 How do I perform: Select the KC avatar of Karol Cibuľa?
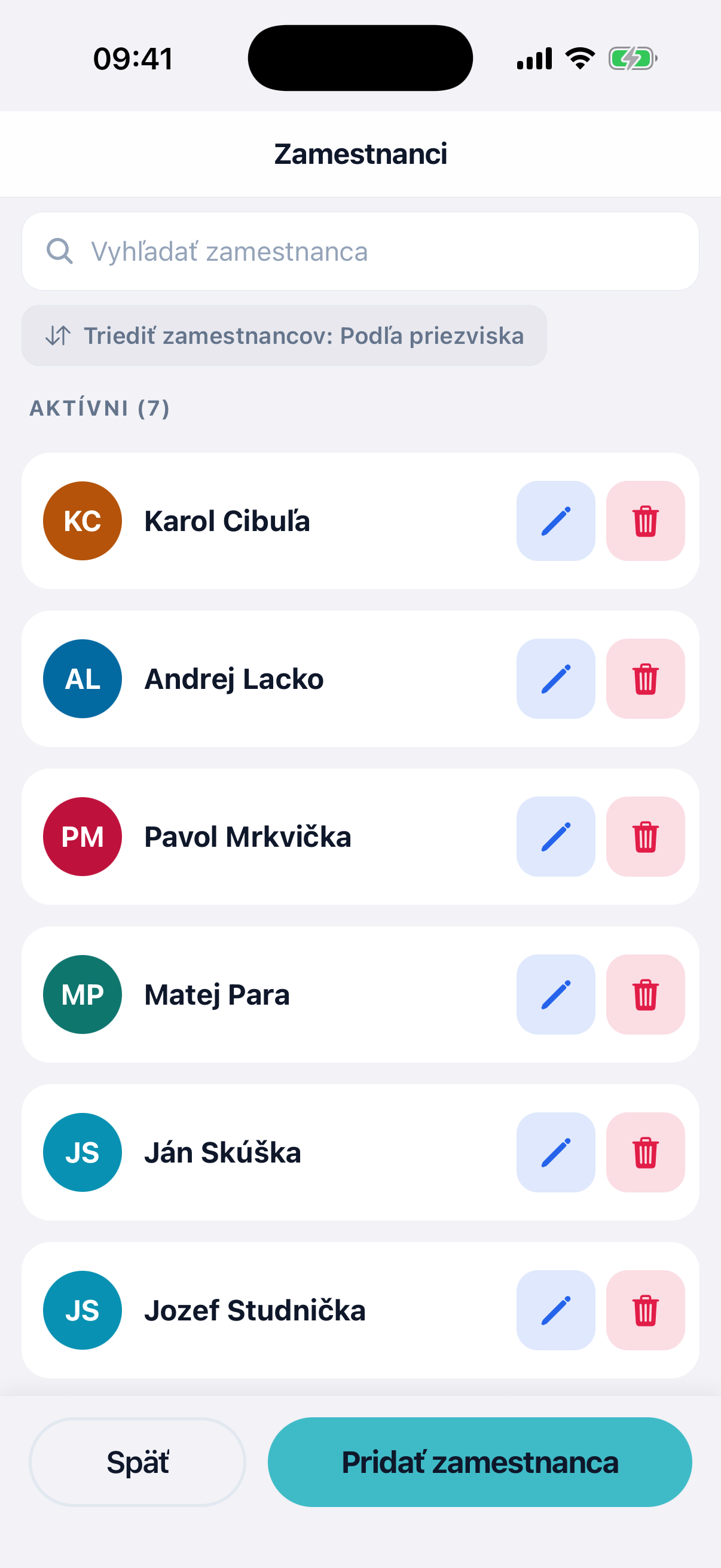coord(82,520)
